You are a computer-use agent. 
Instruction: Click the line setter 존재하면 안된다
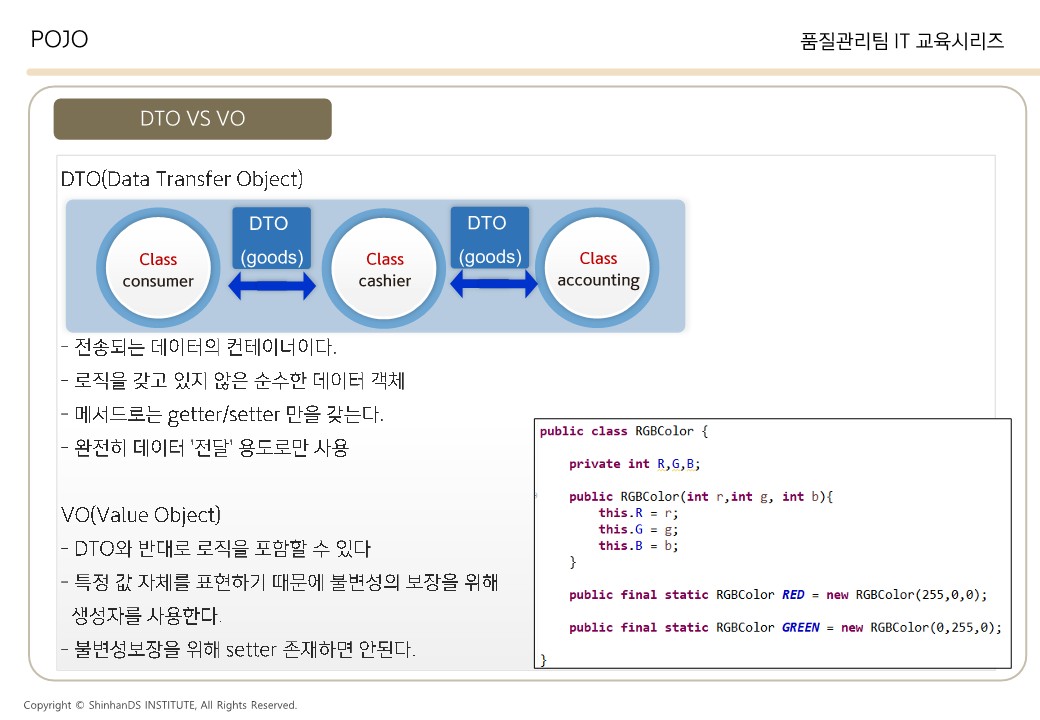(238, 649)
